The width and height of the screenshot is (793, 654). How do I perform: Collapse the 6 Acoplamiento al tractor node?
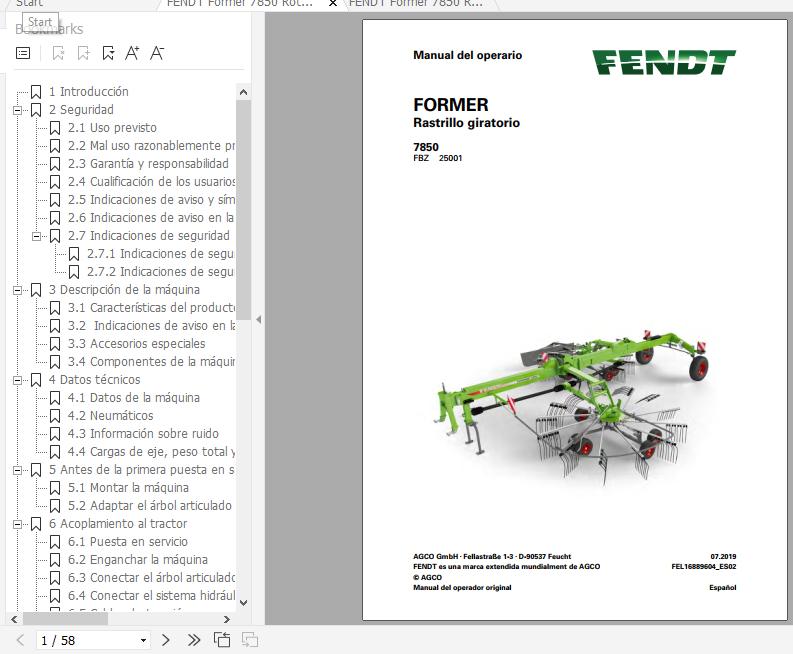click(x=17, y=525)
